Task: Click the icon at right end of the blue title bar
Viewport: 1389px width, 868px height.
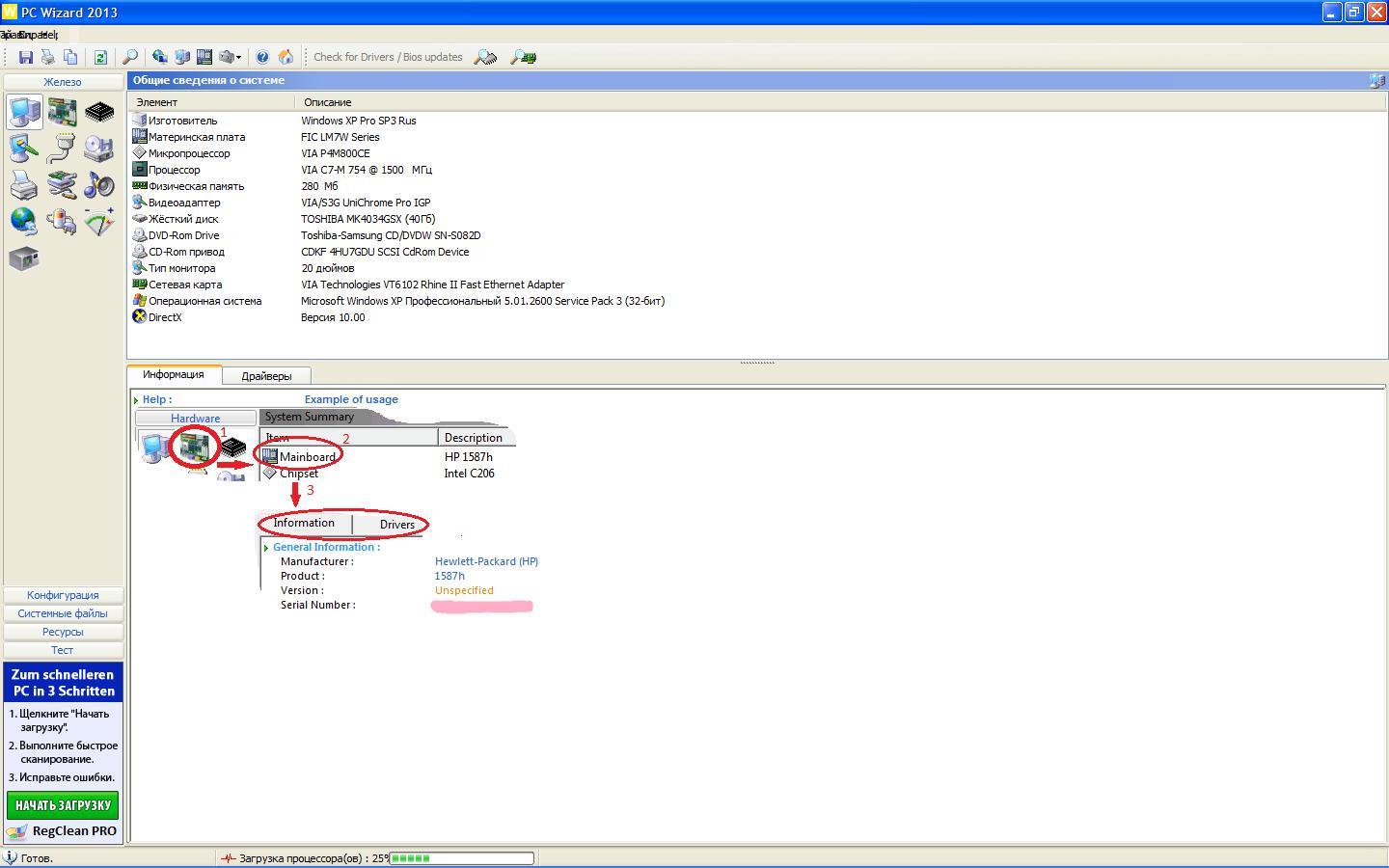Action: click(x=1376, y=81)
